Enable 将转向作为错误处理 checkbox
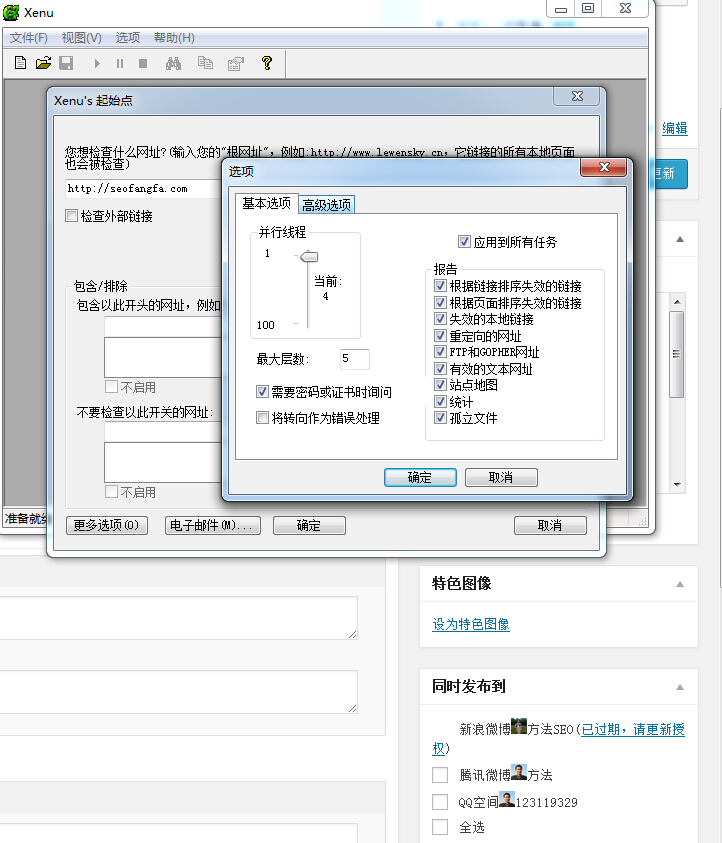The width and height of the screenshot is (722, 843). (262, 418)
